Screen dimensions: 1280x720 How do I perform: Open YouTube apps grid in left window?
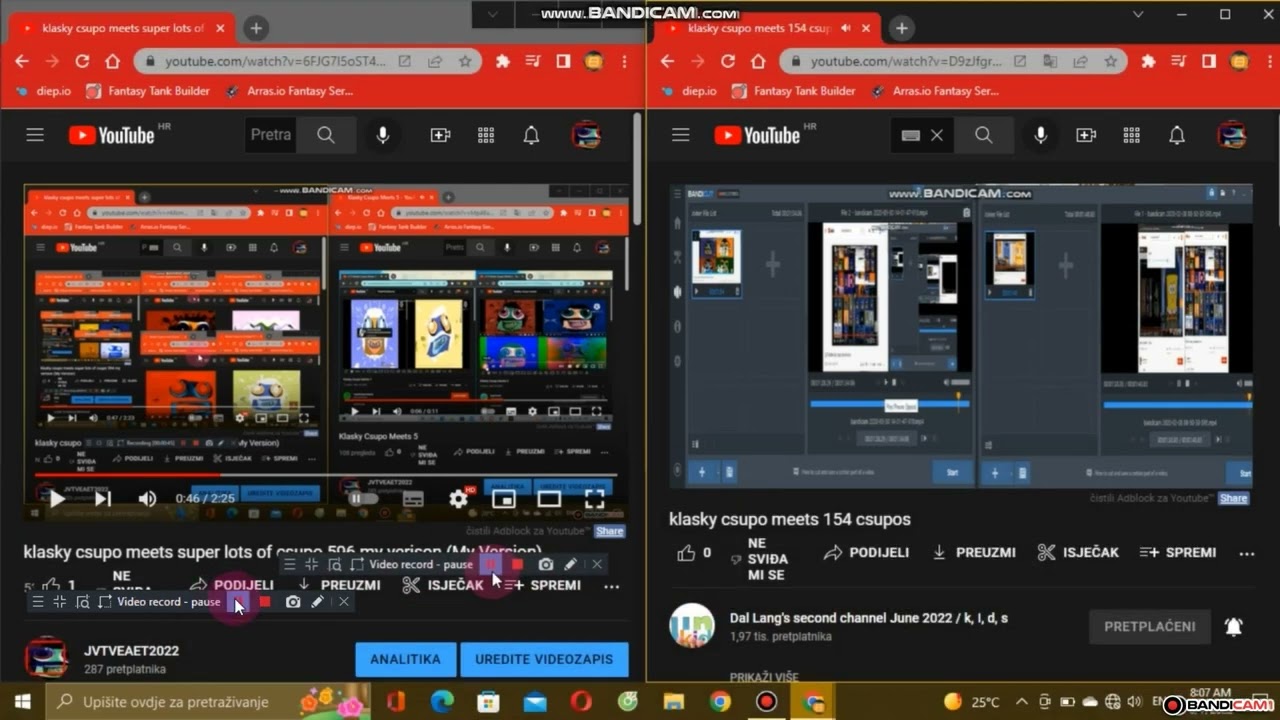[x=486, y=135]
